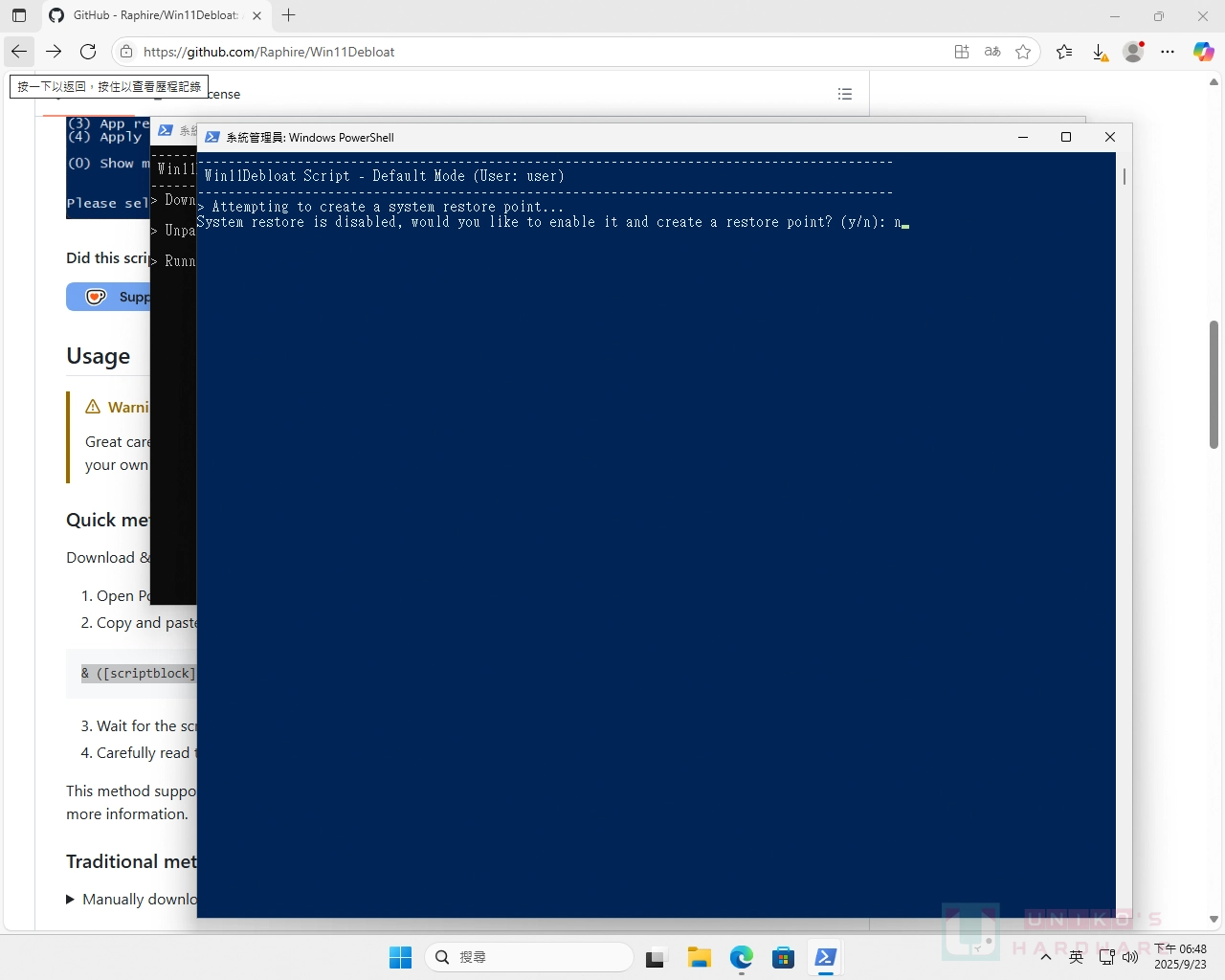
Task: Open network status tray icon
Action: click(x=1106, y=957)
